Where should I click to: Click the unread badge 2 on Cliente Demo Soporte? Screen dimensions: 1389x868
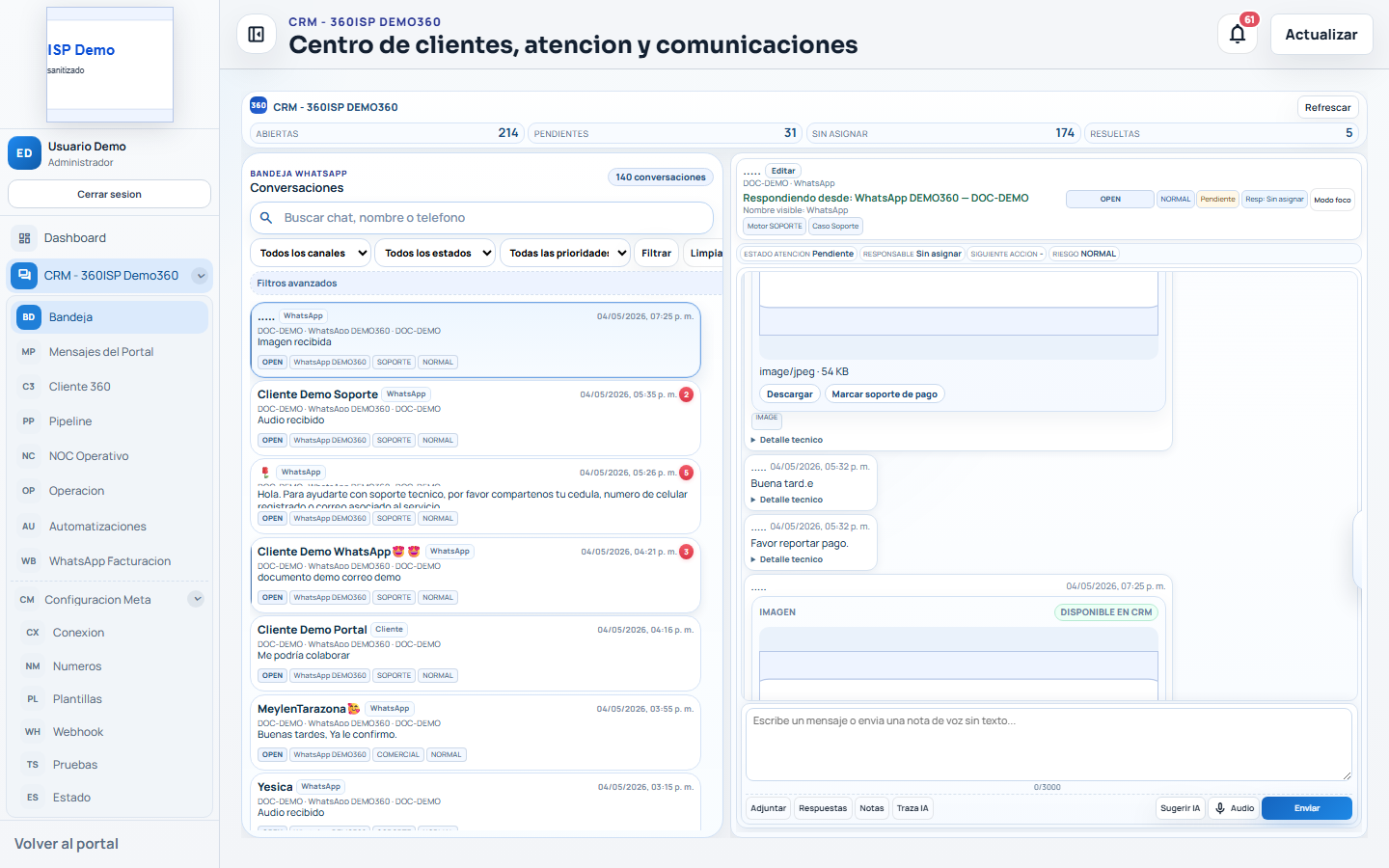[686, 394]
